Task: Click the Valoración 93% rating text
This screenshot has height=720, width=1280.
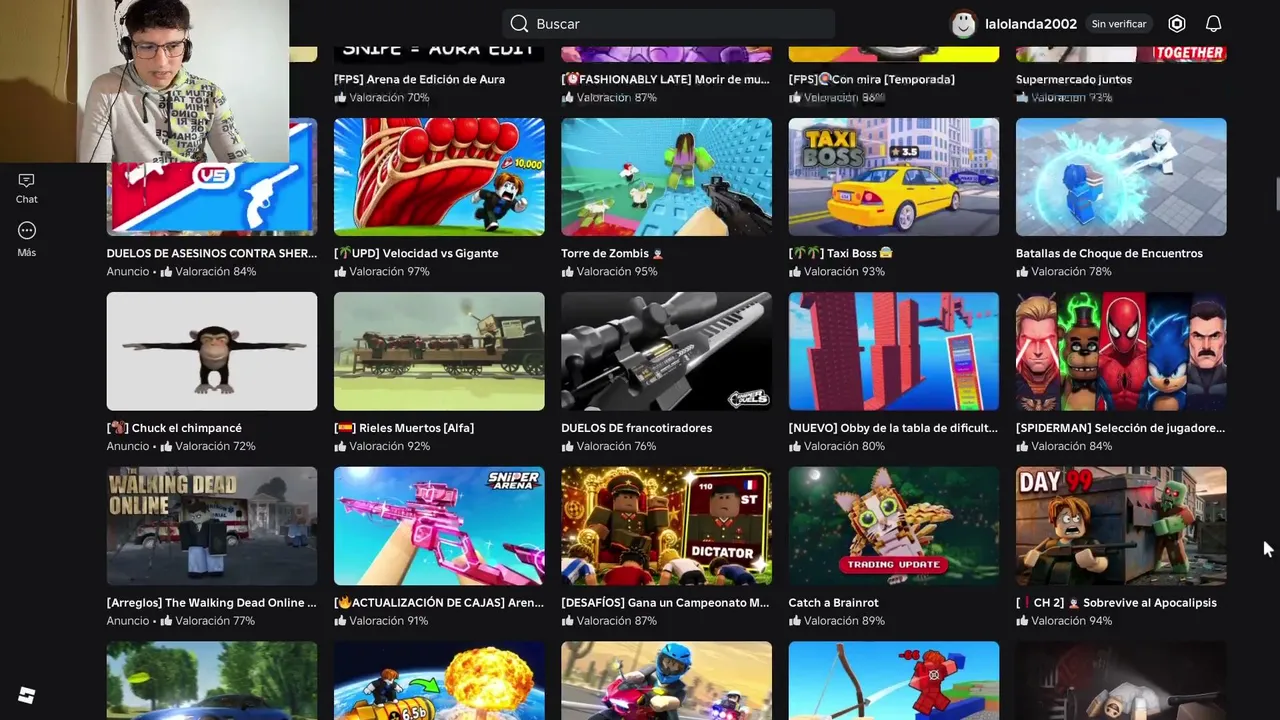Action: point(844,272)
